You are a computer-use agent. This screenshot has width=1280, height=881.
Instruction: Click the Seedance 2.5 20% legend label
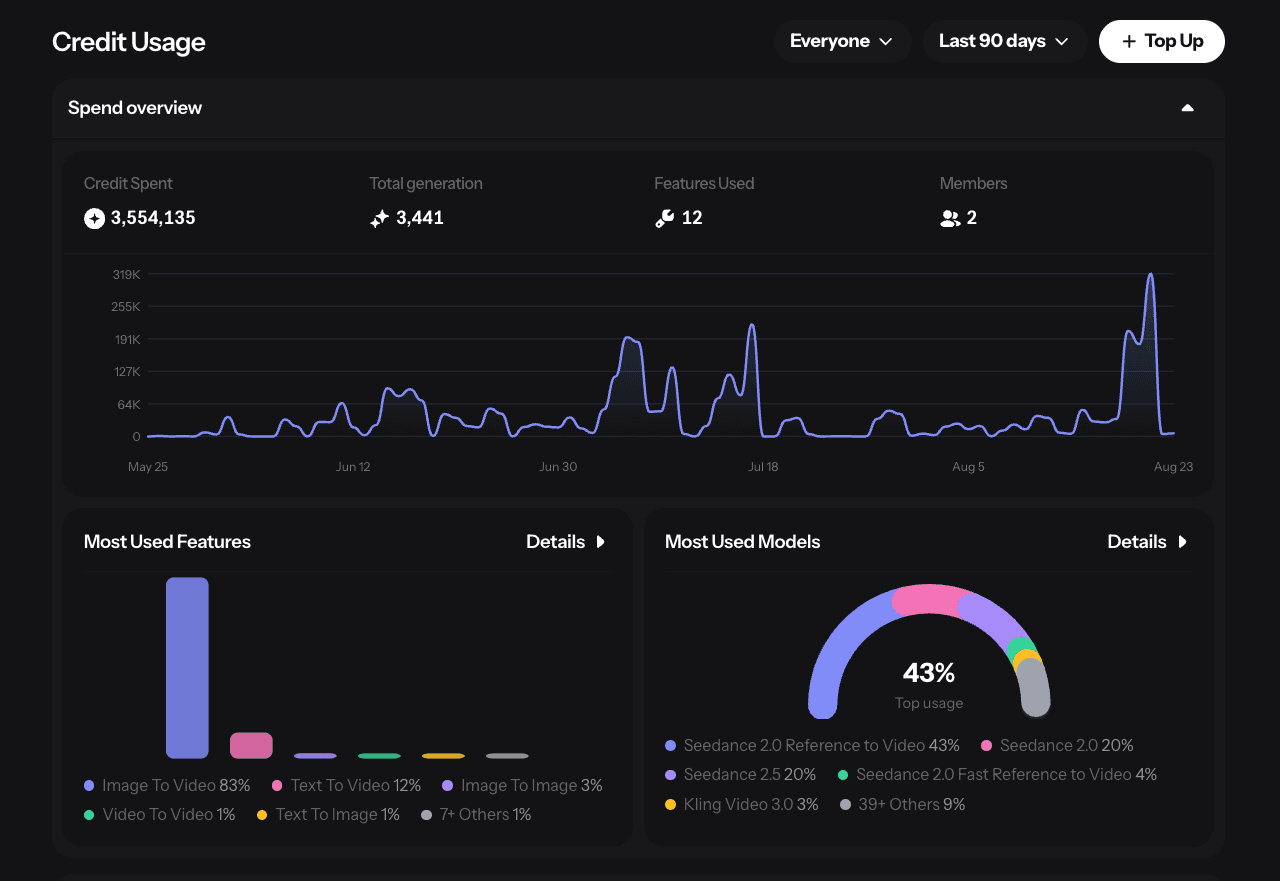750,775
